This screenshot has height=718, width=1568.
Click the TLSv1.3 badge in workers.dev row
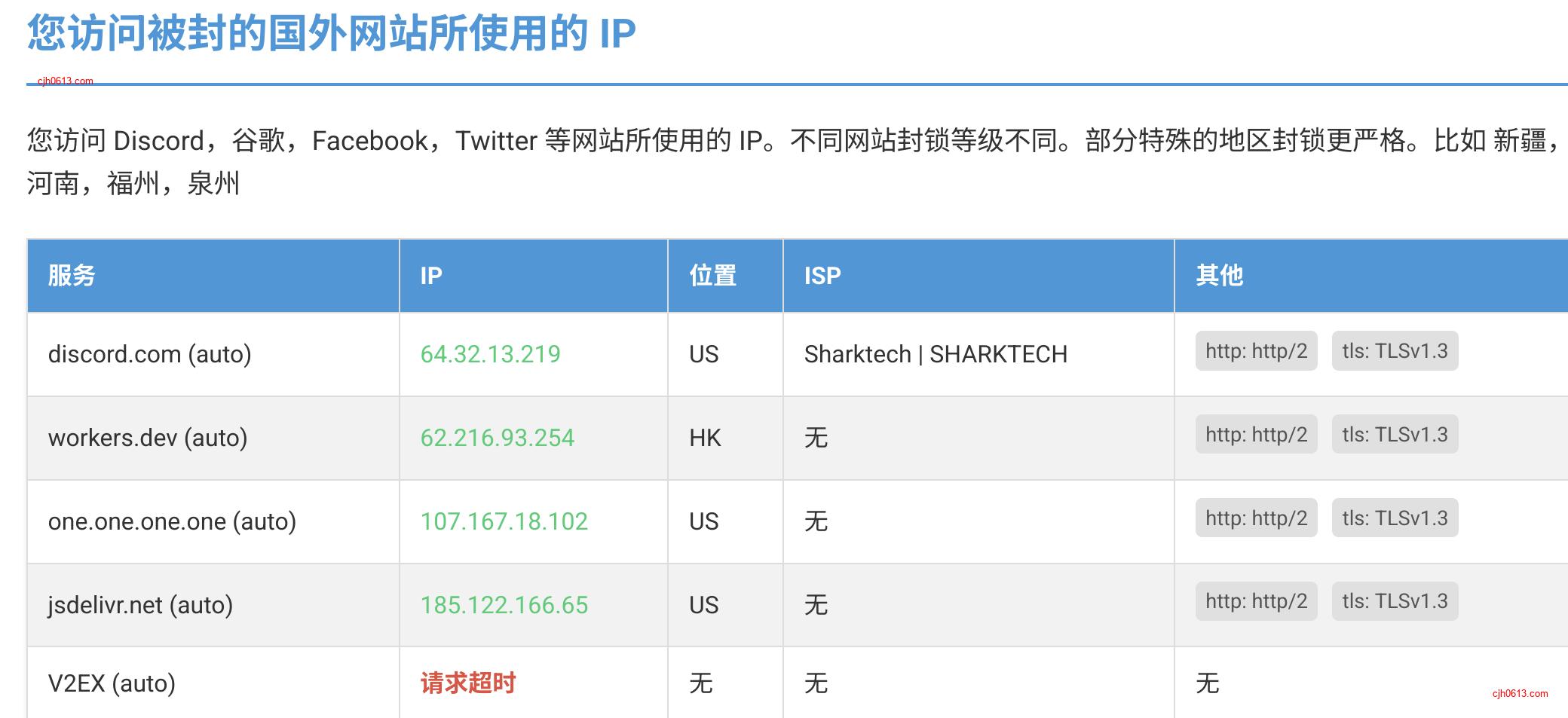pyautogui.click(x=1395, y=435)
